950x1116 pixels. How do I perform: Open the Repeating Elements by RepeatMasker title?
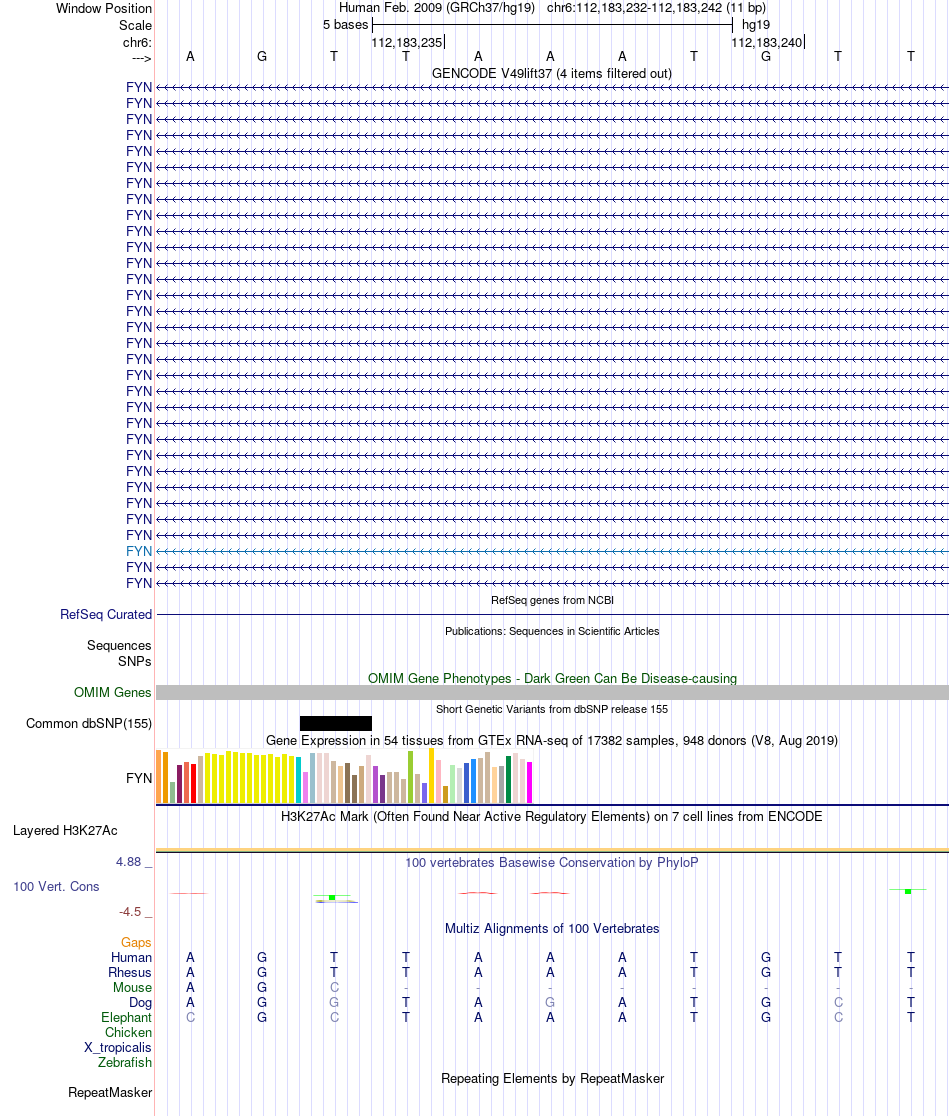tap(552, 1078)
